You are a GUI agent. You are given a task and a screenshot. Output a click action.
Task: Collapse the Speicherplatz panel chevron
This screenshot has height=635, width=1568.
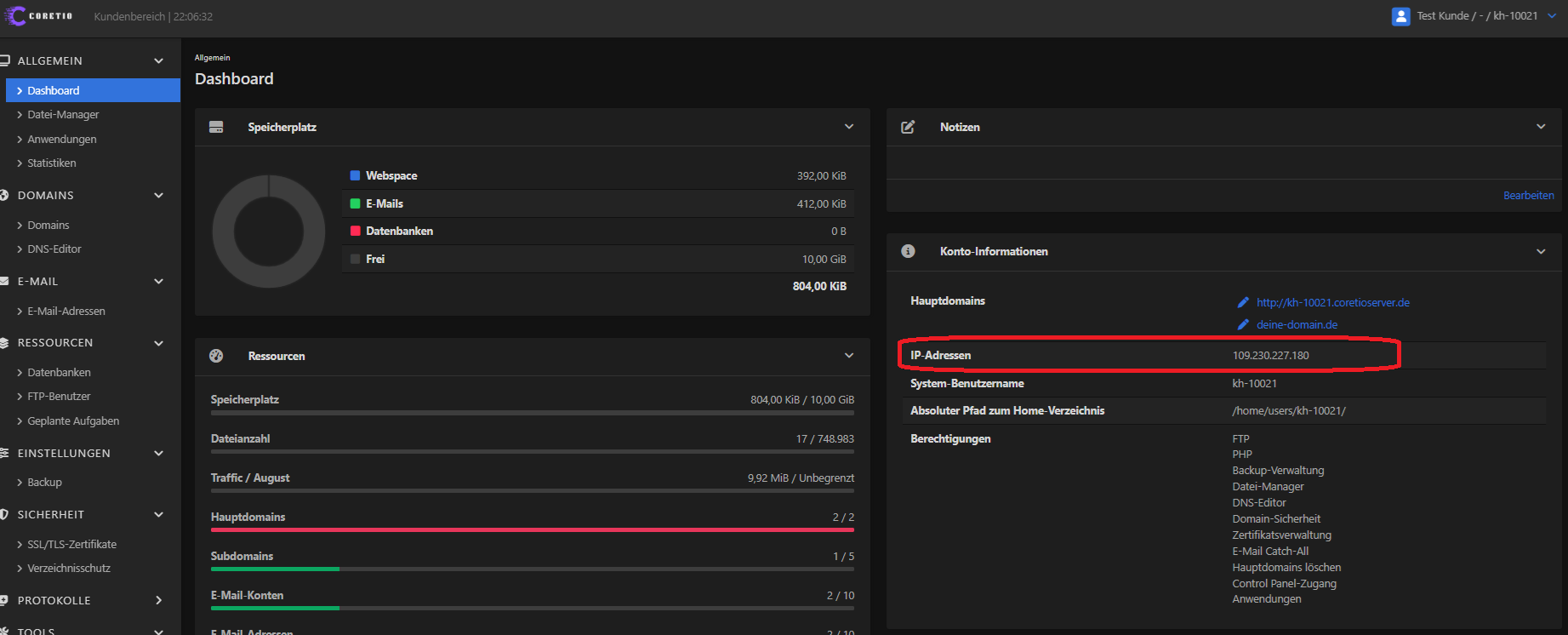pos(849,126)
